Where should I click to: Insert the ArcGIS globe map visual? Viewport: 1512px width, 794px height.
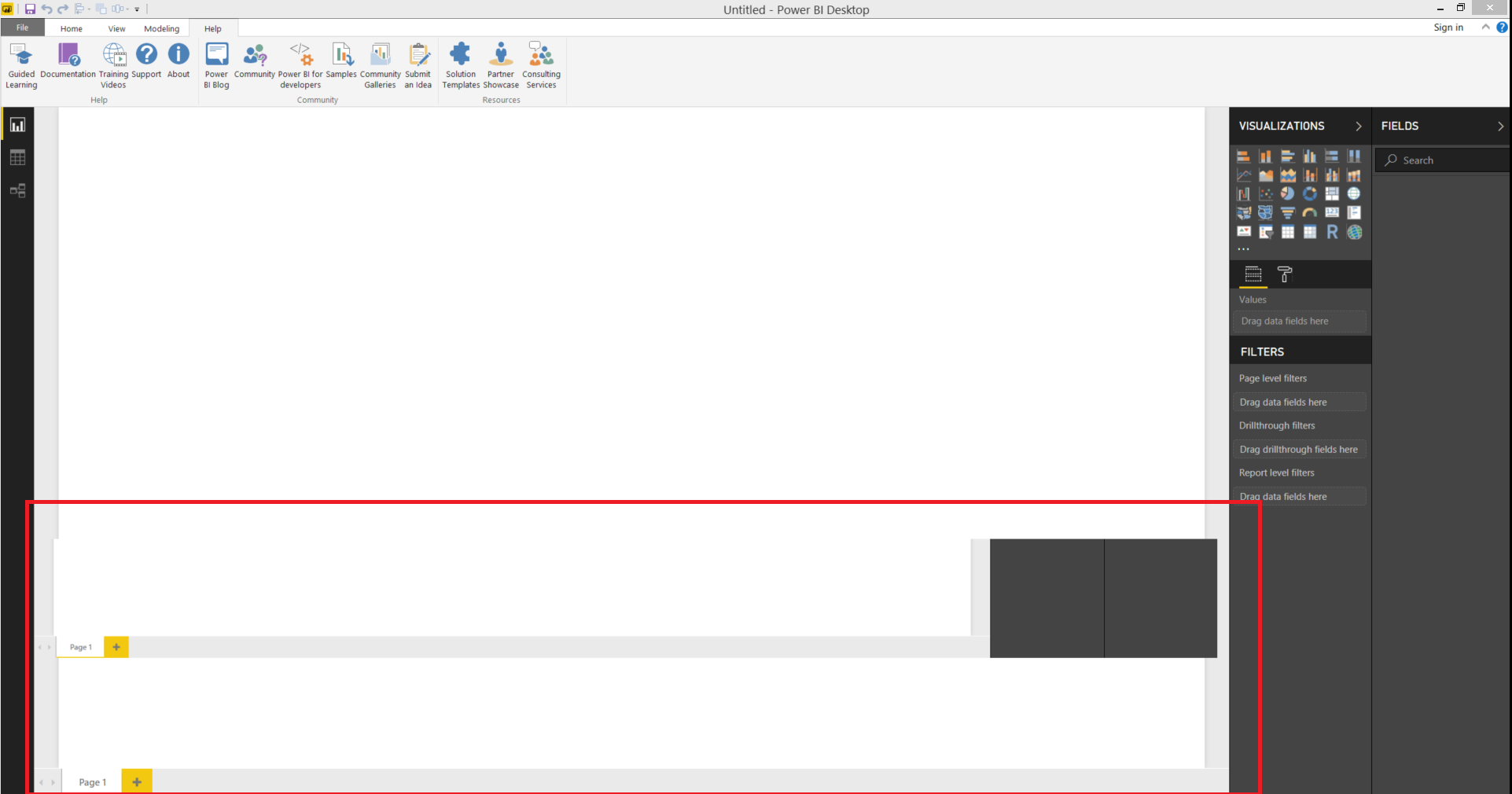point(1354,232)
